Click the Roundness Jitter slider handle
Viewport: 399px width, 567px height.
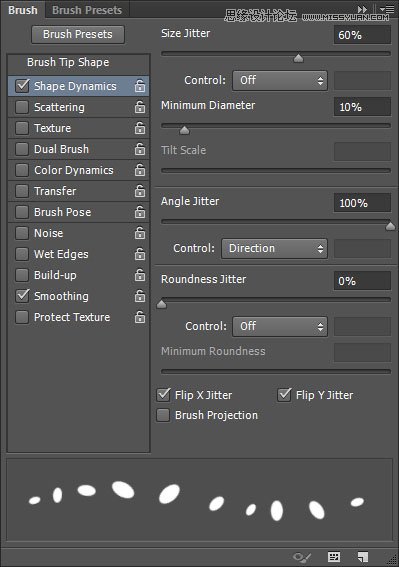[x=162, y=304]
